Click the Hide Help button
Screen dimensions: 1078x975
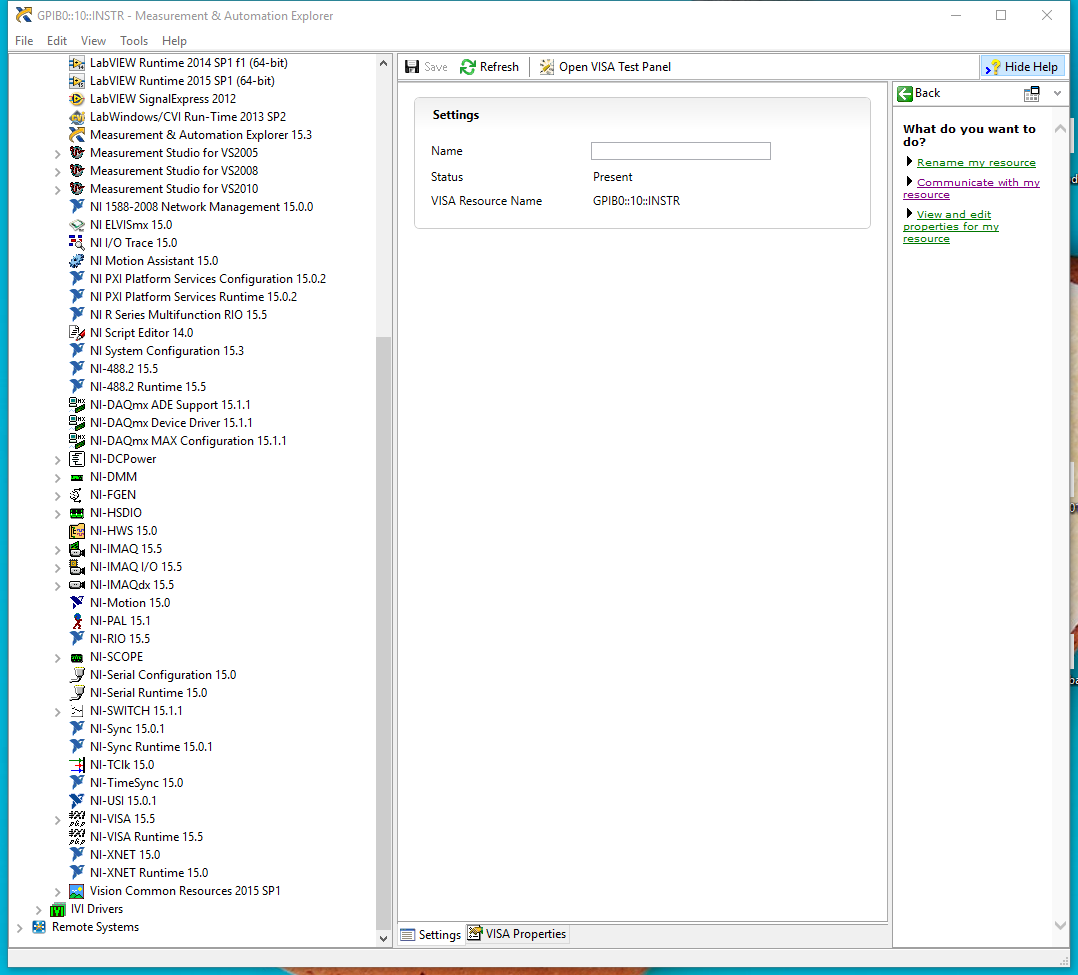pyautogui.click(x=1021, y=67)
